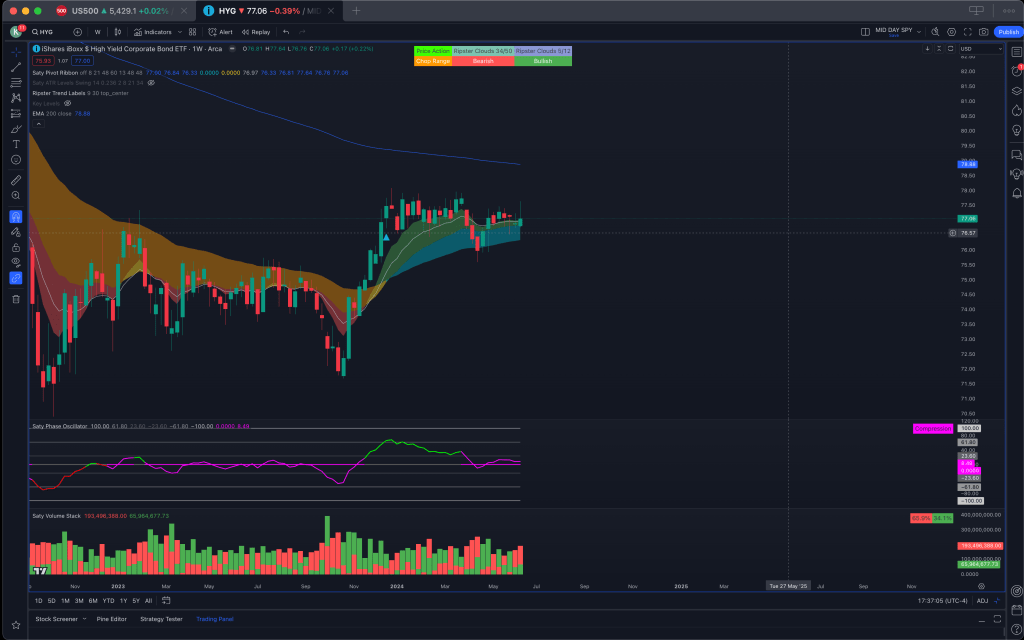
Task: Open chart settings gear icon
Action: [x=952, y=32]
